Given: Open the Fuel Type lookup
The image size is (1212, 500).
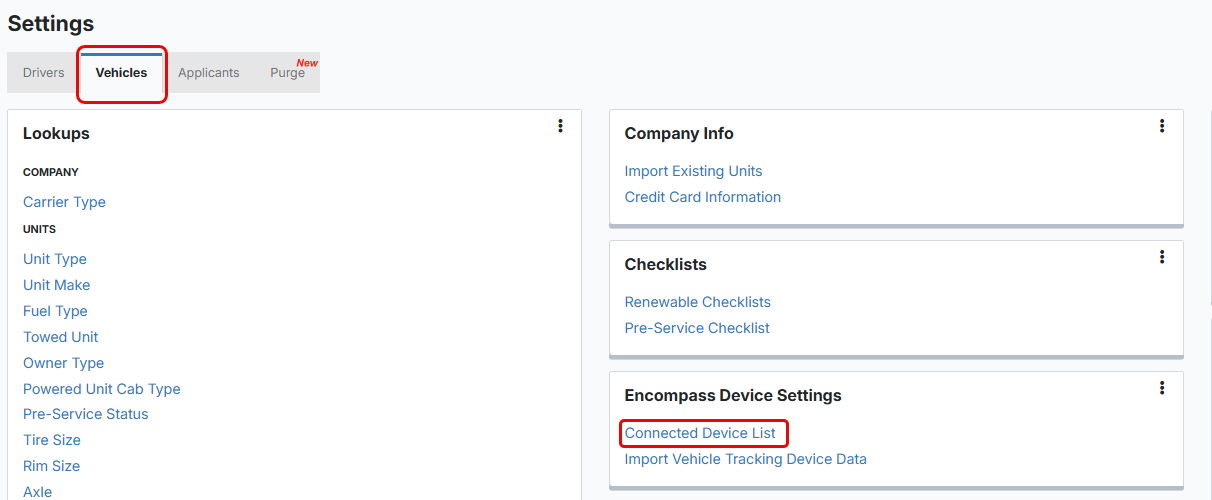Looking at the screenshot, I should click(55, 311).
